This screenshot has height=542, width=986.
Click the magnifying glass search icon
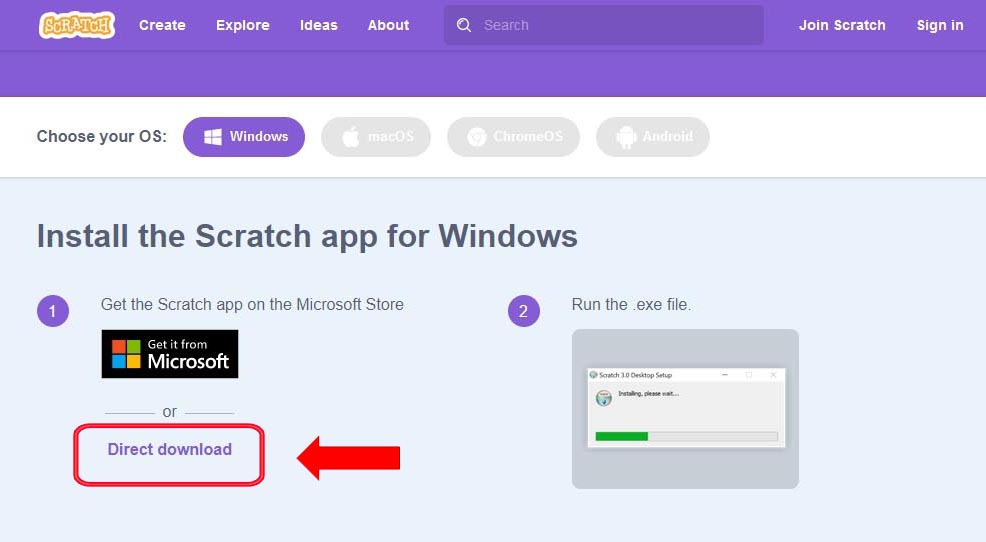tap(464, 25)
